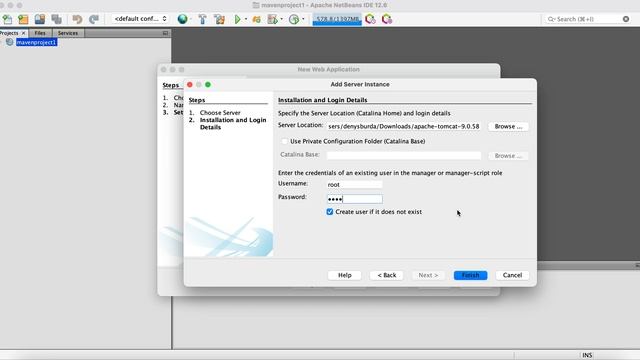
Task: Click the green Run Project icon
Action: [x=237, y=19]
